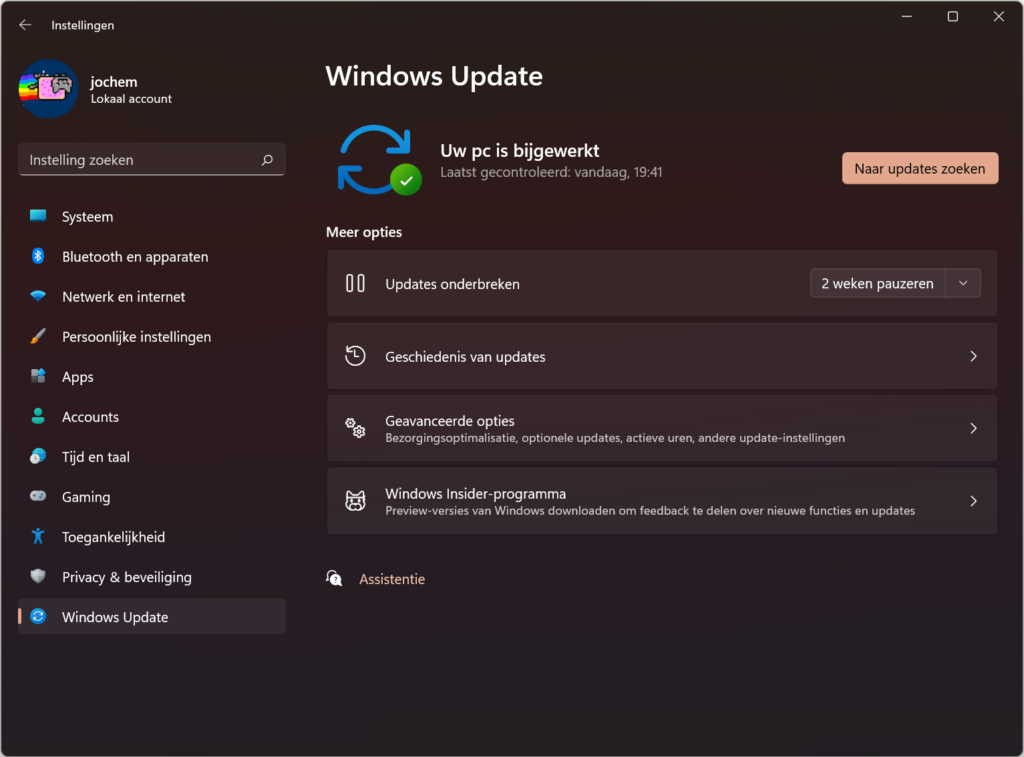The image size is (1024, 757).
Task: Click the Systeem monitor icon
Action: [x=38, y=216]
